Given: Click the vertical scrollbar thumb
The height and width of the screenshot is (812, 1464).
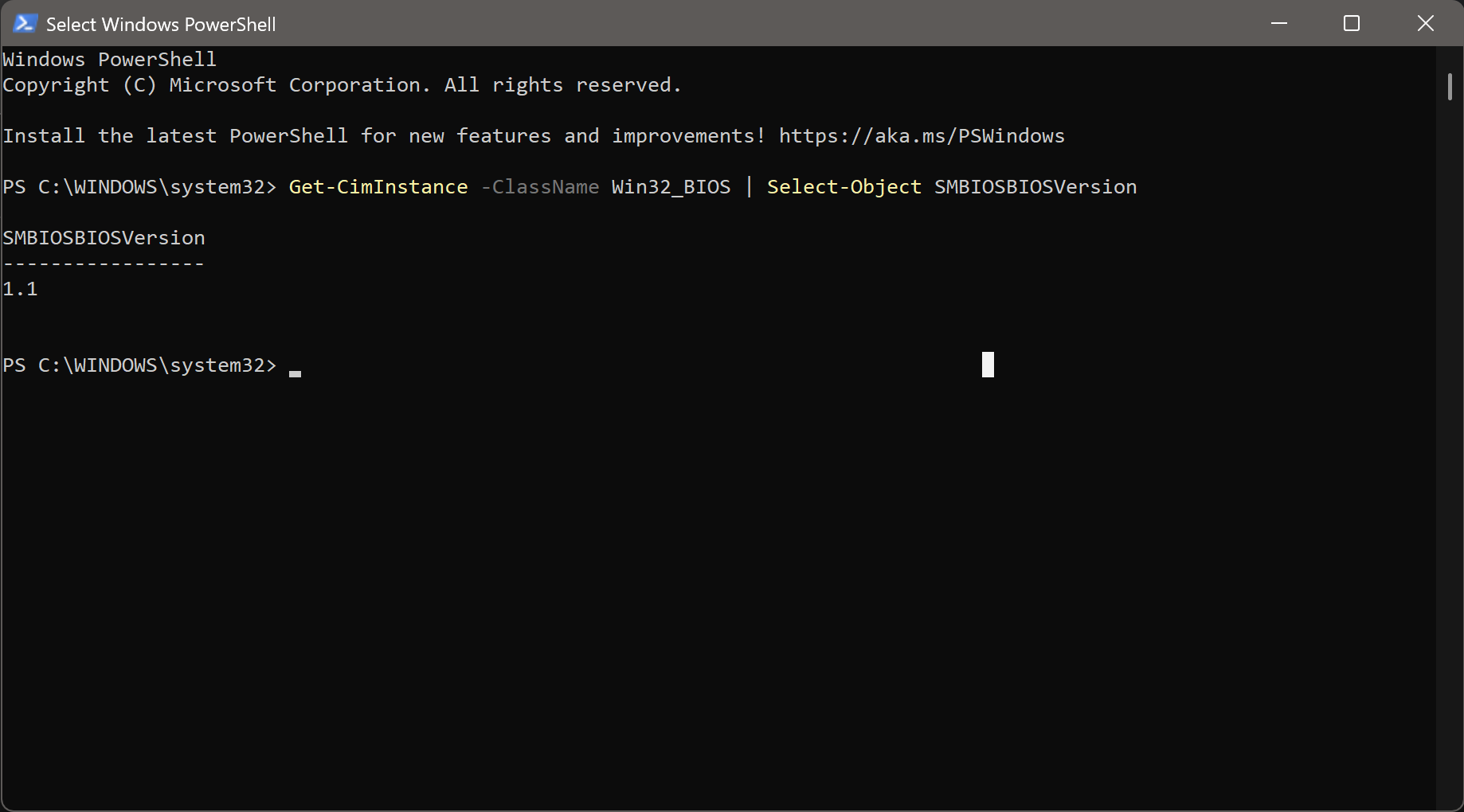Looking at the screenshot, I should pos(1450,87).
